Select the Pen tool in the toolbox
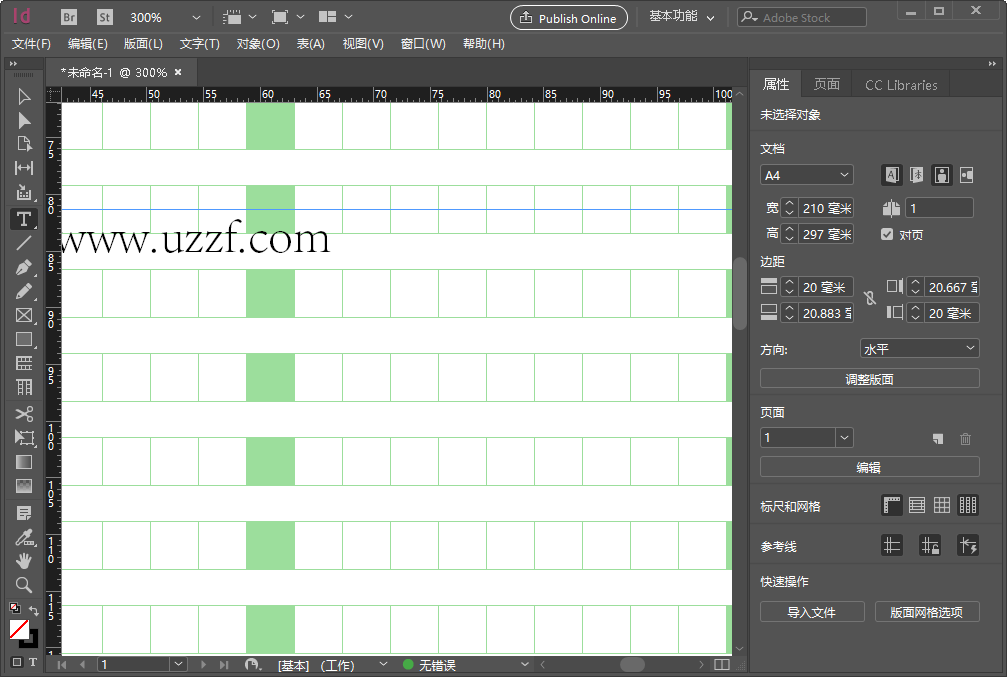The height and width of the screenshot is (677, 1007). coord(24,267)
